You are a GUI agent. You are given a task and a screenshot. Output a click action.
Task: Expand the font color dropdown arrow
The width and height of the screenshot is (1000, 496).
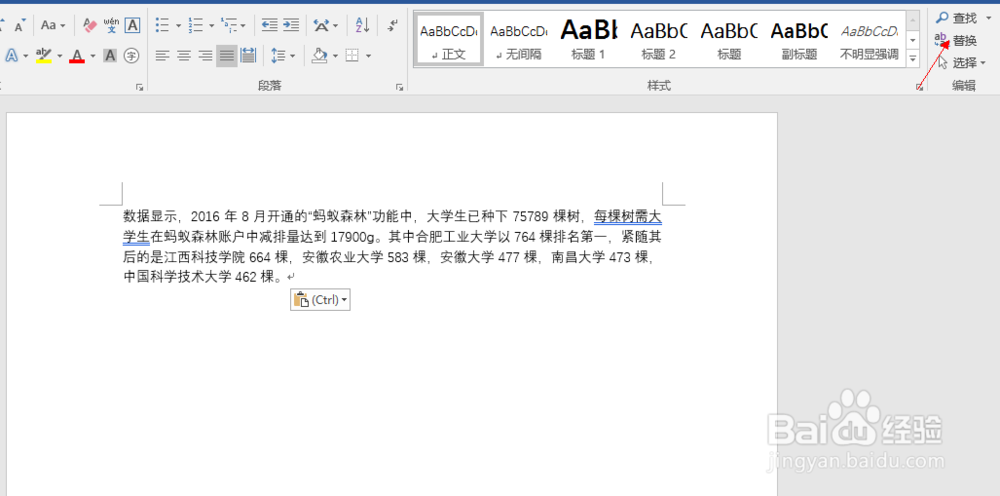pyautogui.click(x=92, y=56)
